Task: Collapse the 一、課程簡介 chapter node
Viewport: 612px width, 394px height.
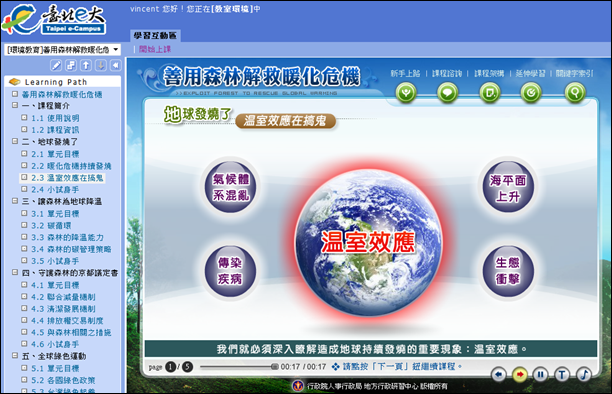Action: coord(15,105)
